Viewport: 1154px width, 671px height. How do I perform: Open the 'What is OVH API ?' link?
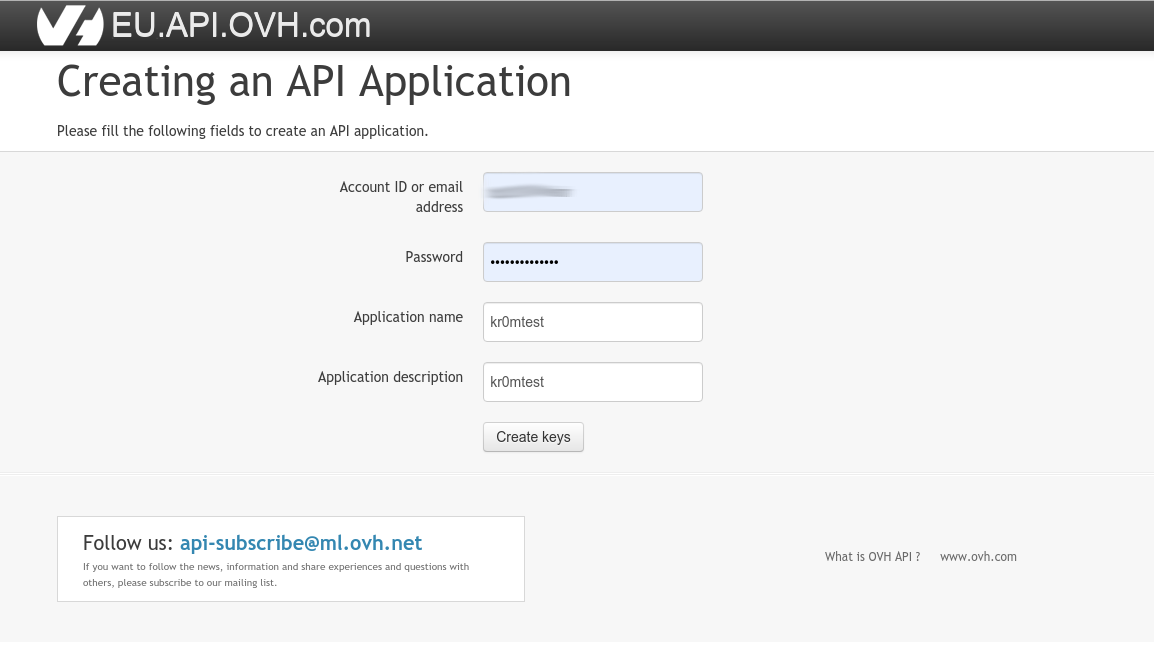pyautogui.click(x=872, y=557)
